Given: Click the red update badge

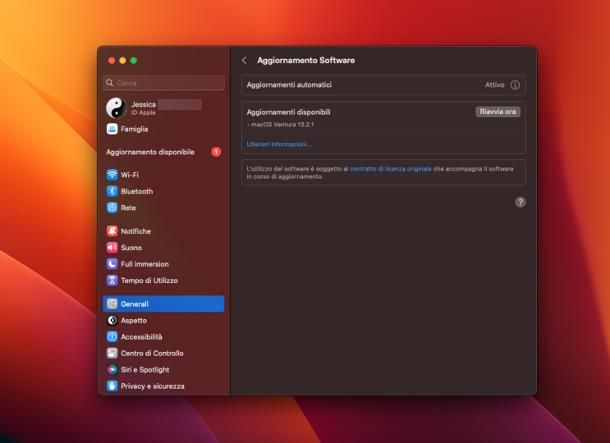Looking at the screenshot, I should [x=216, y=152].
